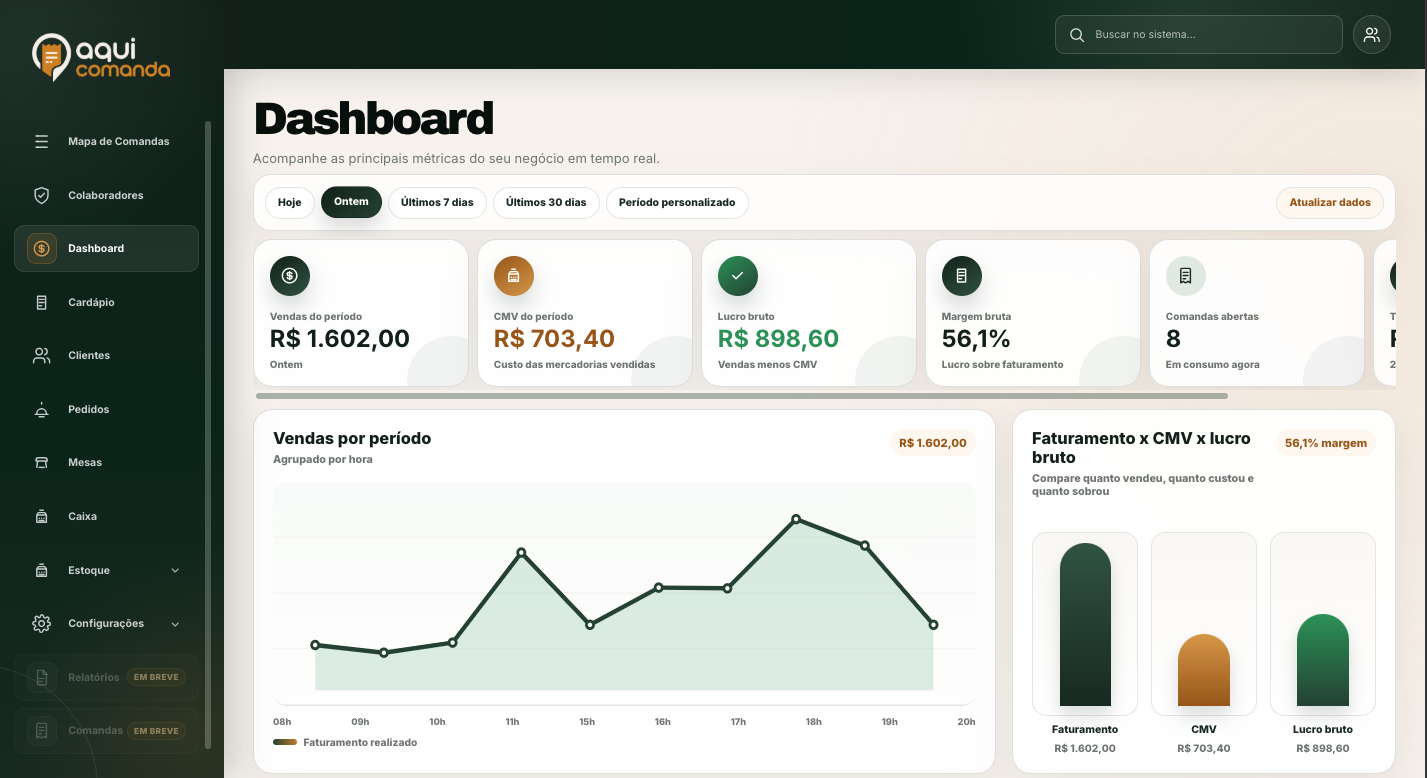Click the Pedidos serving bell icon

pos(41,409)
